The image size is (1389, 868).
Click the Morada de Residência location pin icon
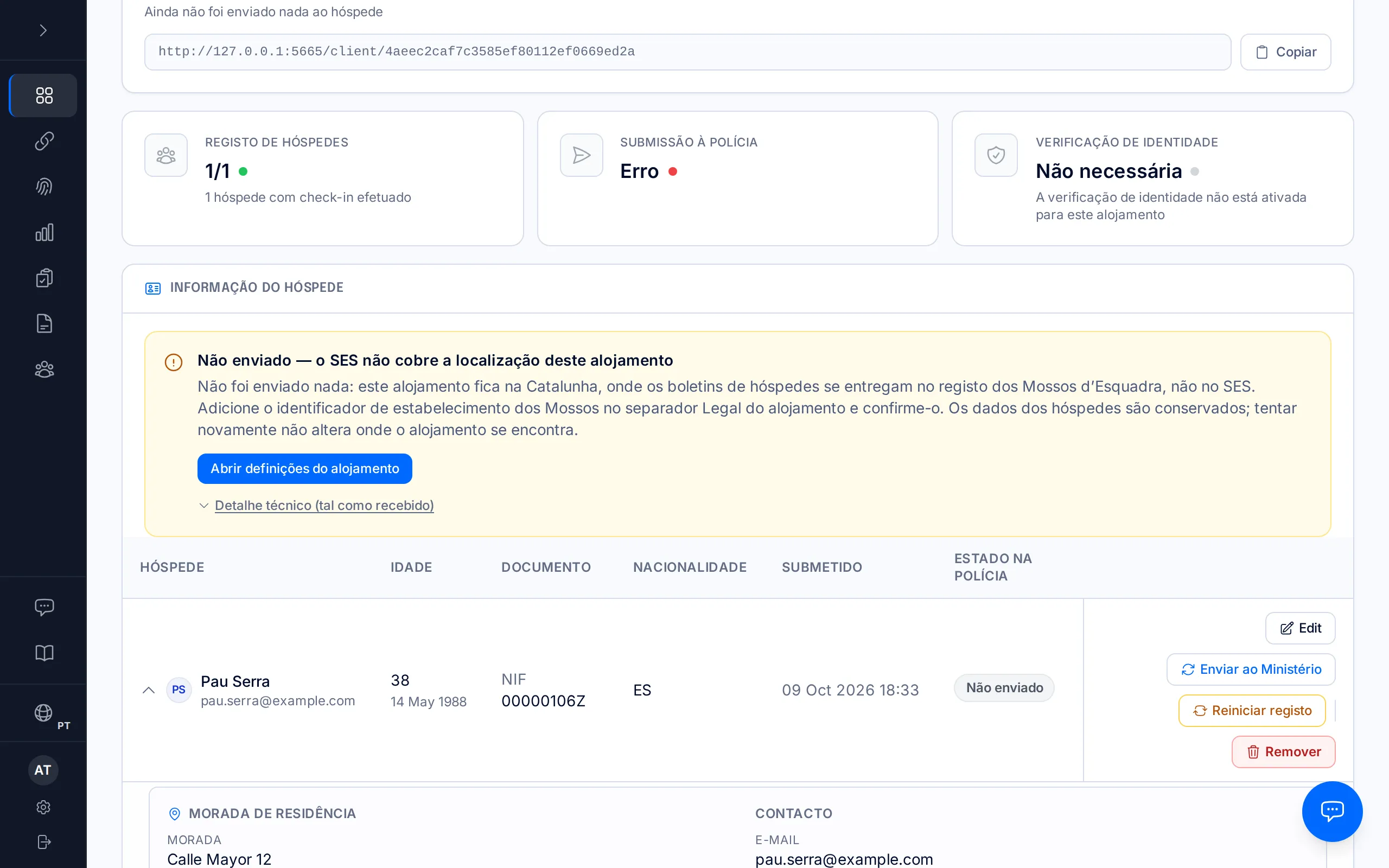click(175, 813)
